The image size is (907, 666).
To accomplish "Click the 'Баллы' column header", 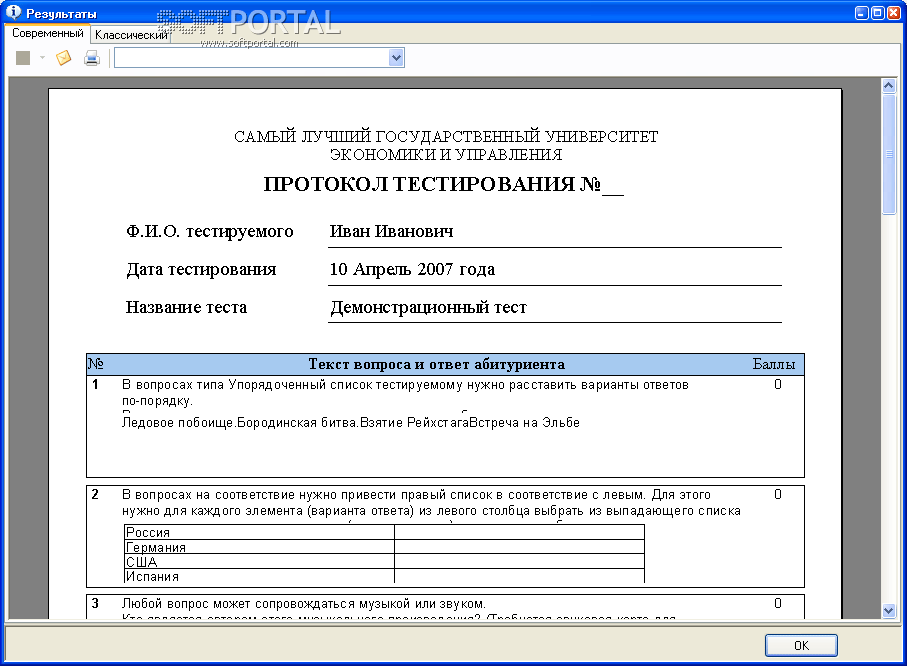I will (774, 364).
